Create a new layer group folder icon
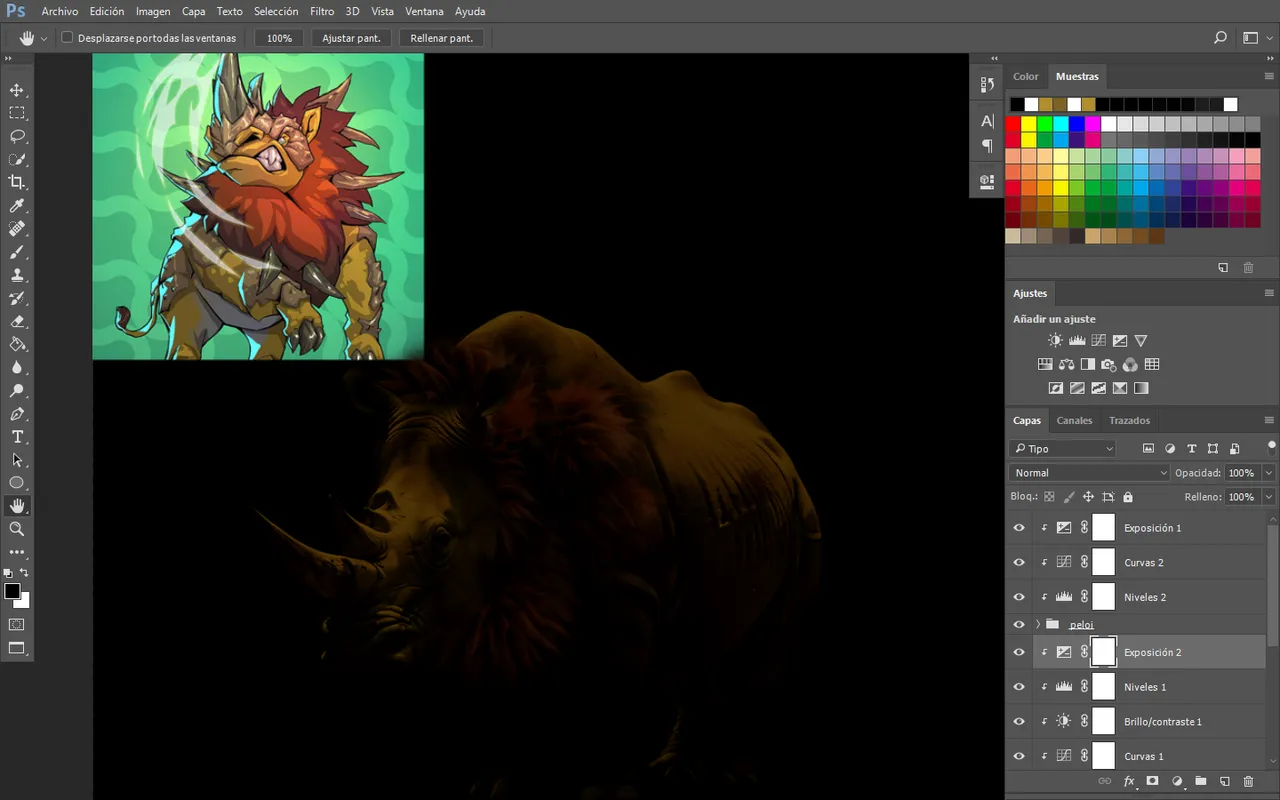Image resolution: width=1280 pixels, height=800 pixels. pos(1200,781)
